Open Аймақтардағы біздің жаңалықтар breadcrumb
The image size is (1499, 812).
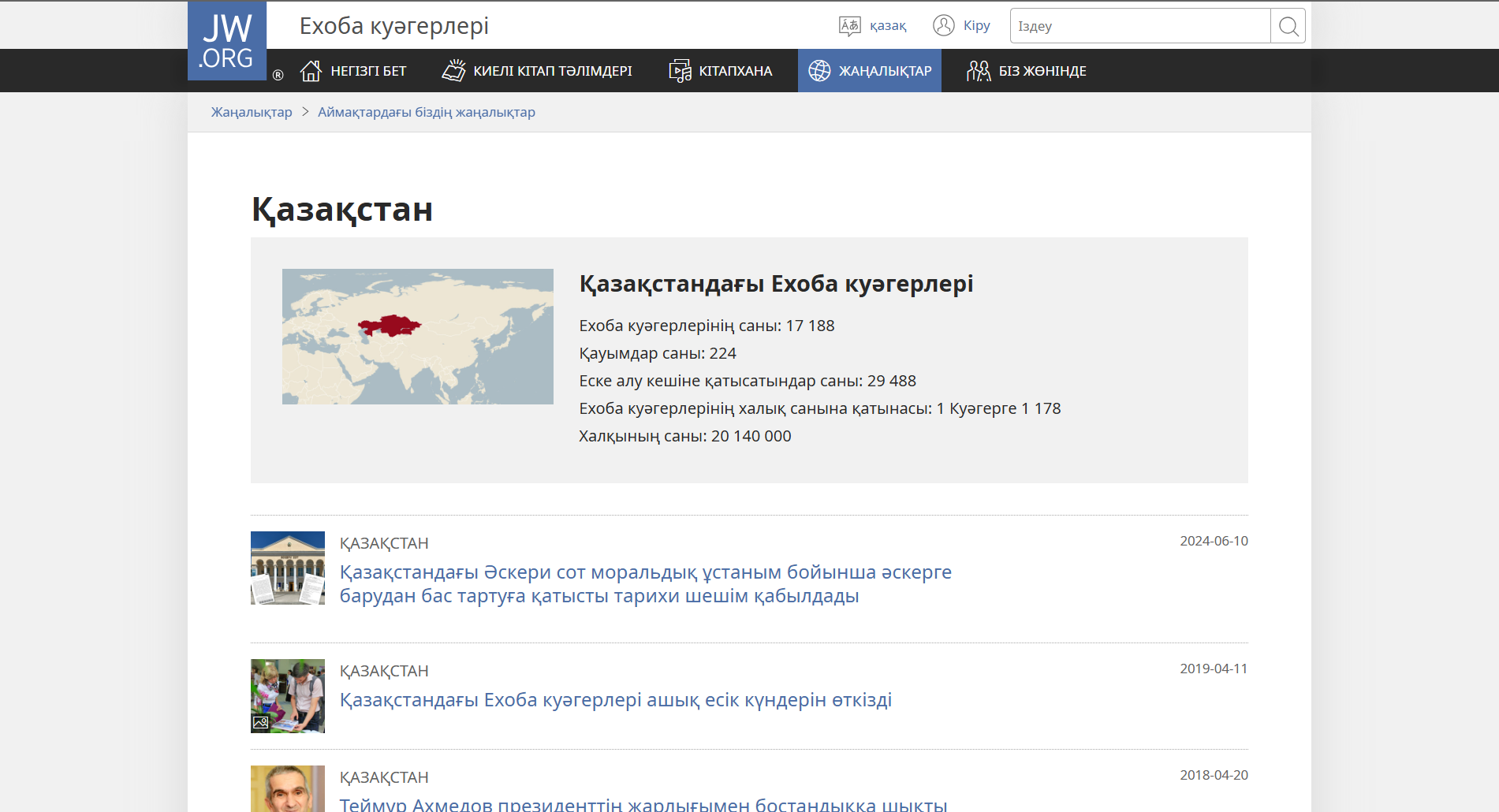point(426,112)
